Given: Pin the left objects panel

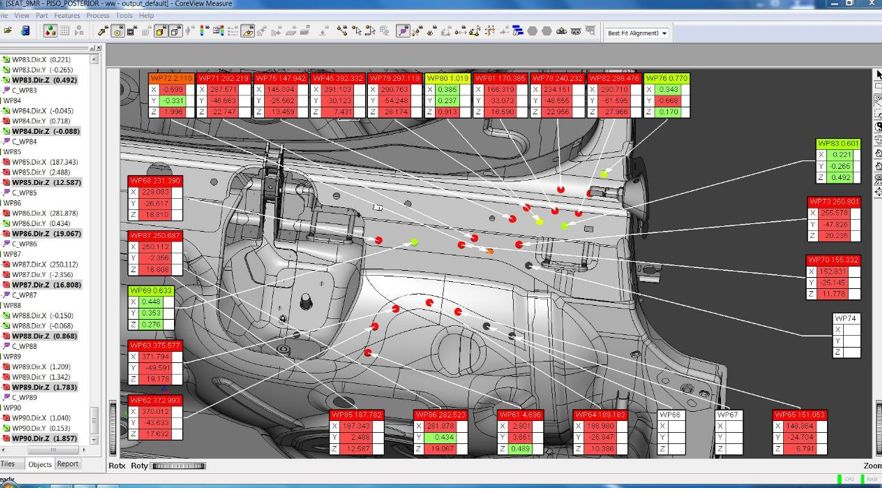Looking at the screenshot, I should coord(91,48).
